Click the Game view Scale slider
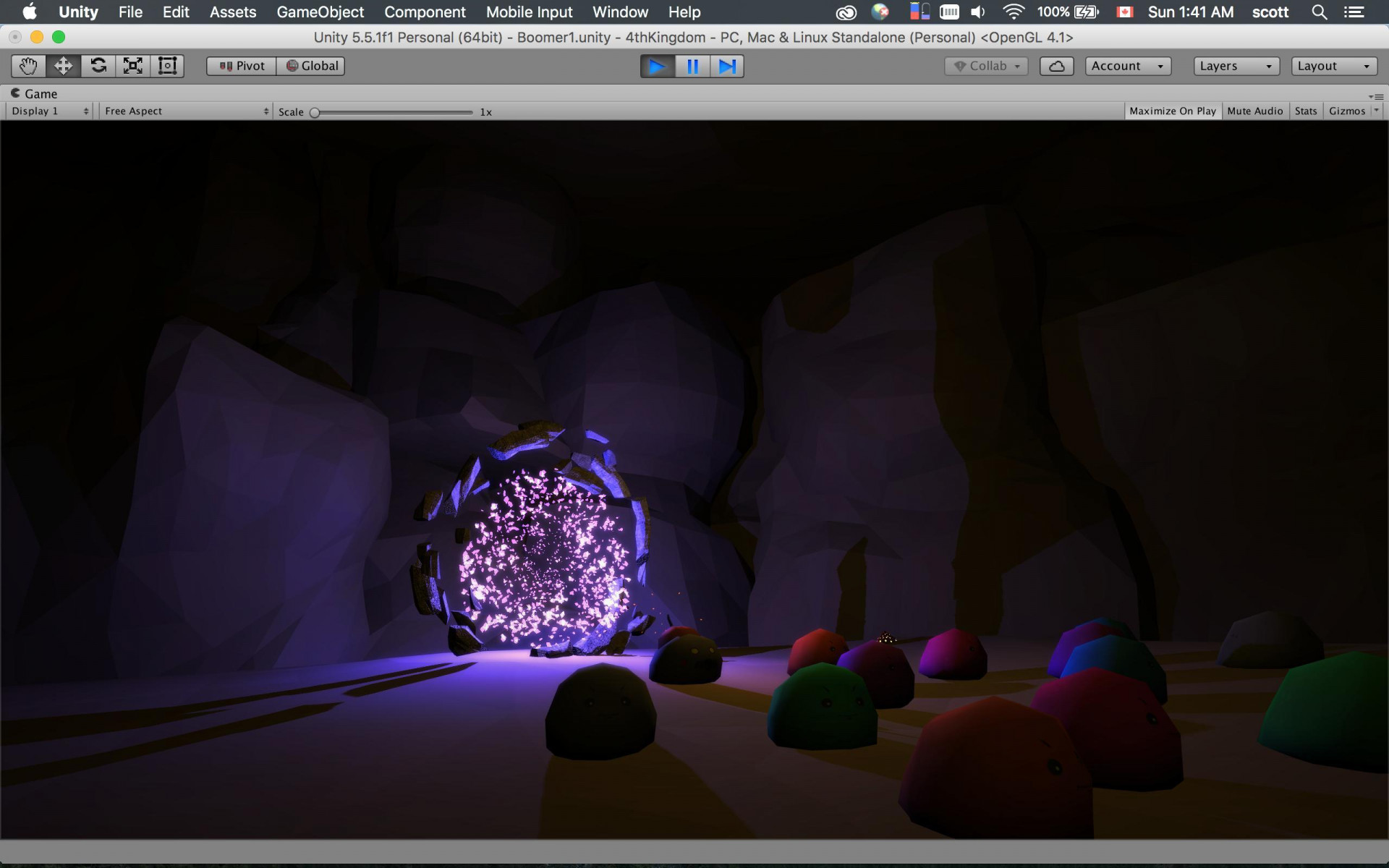The image size is (1389, 868). coord(391,112)
